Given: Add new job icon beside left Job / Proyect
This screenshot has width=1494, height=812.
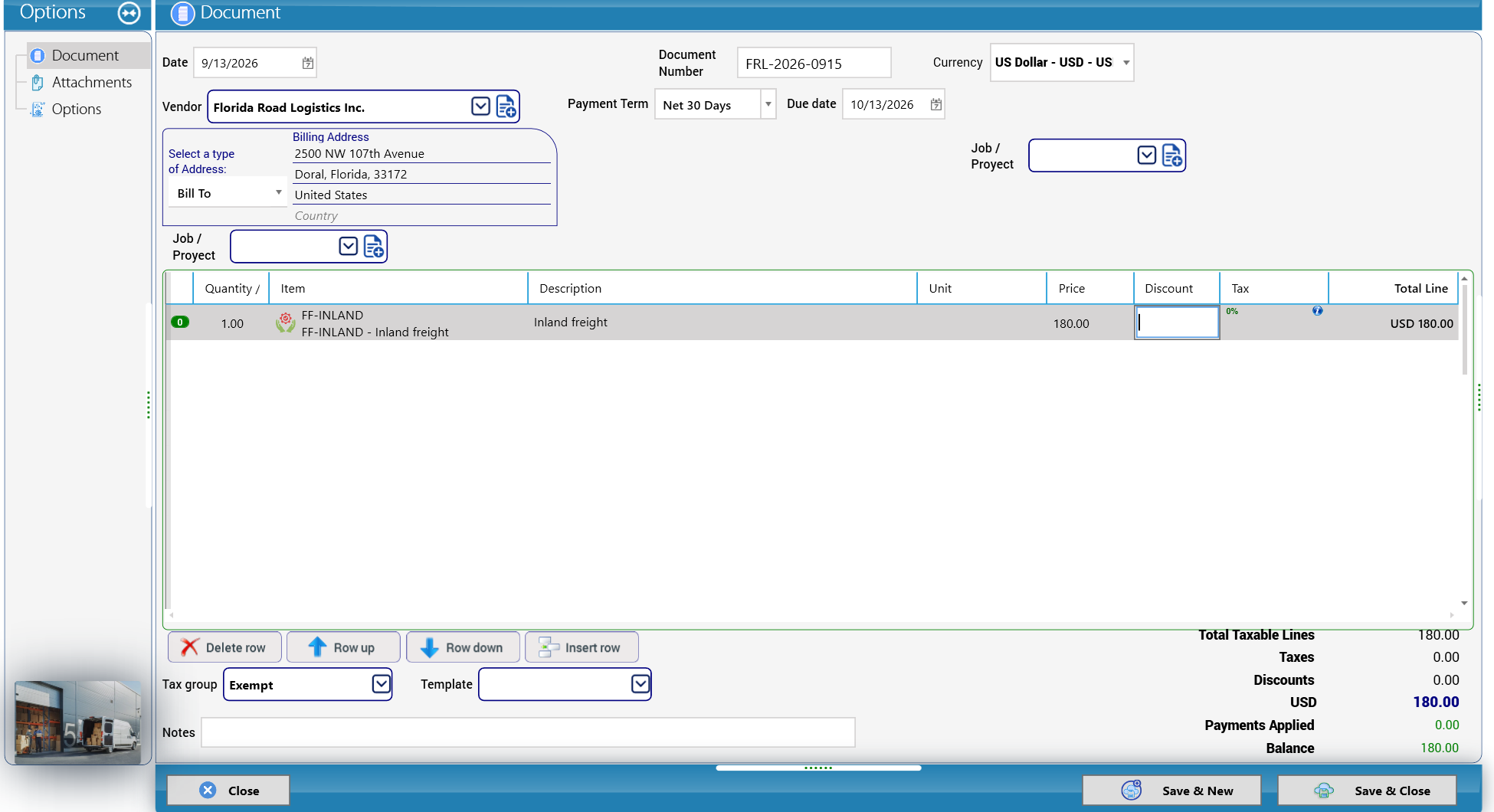Looking at the screenshot, I should 374,247.
